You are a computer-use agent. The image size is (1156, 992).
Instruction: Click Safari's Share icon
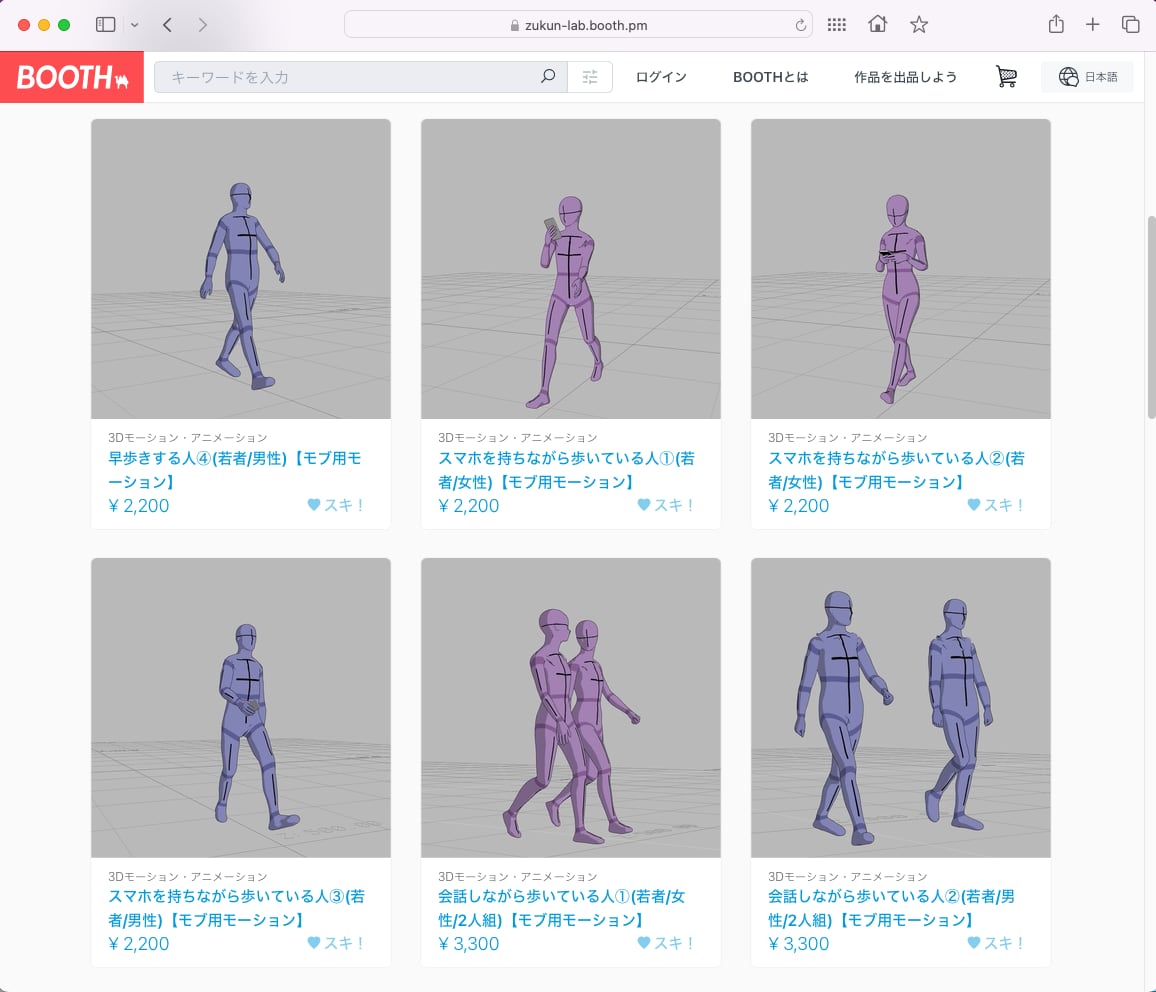point(1055,25)
